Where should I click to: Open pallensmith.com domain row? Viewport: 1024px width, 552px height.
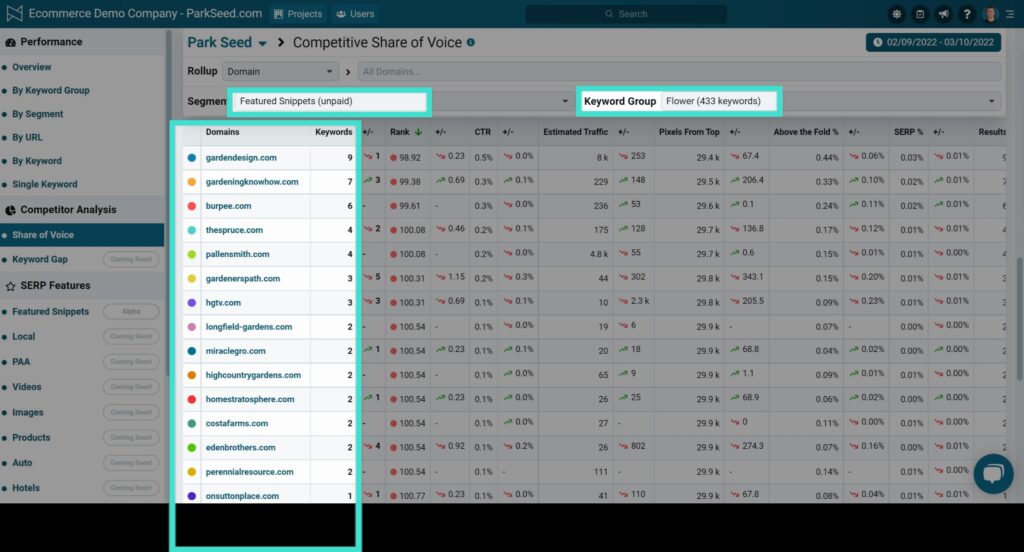click(238, 254)
